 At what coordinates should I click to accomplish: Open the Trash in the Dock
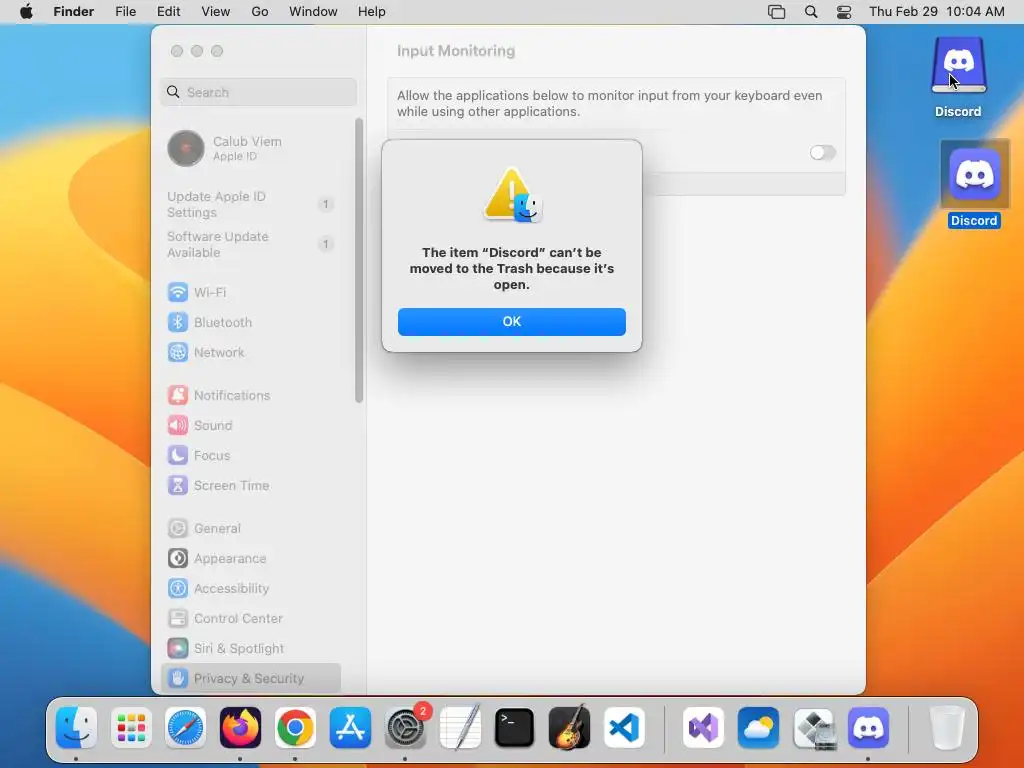(x=947, y=727)
